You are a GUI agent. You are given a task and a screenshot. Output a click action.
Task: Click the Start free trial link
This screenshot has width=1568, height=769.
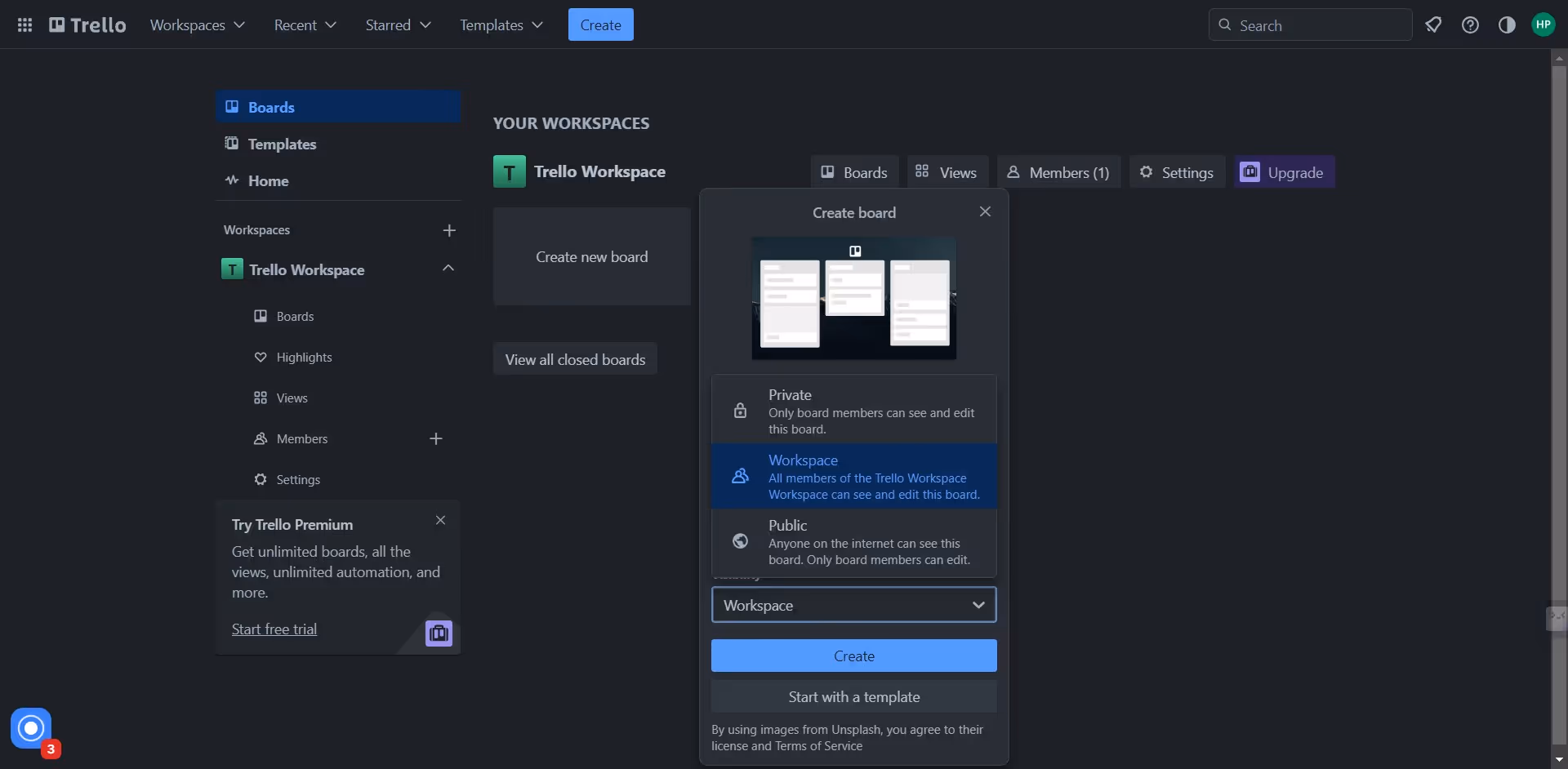click(274, 629)
